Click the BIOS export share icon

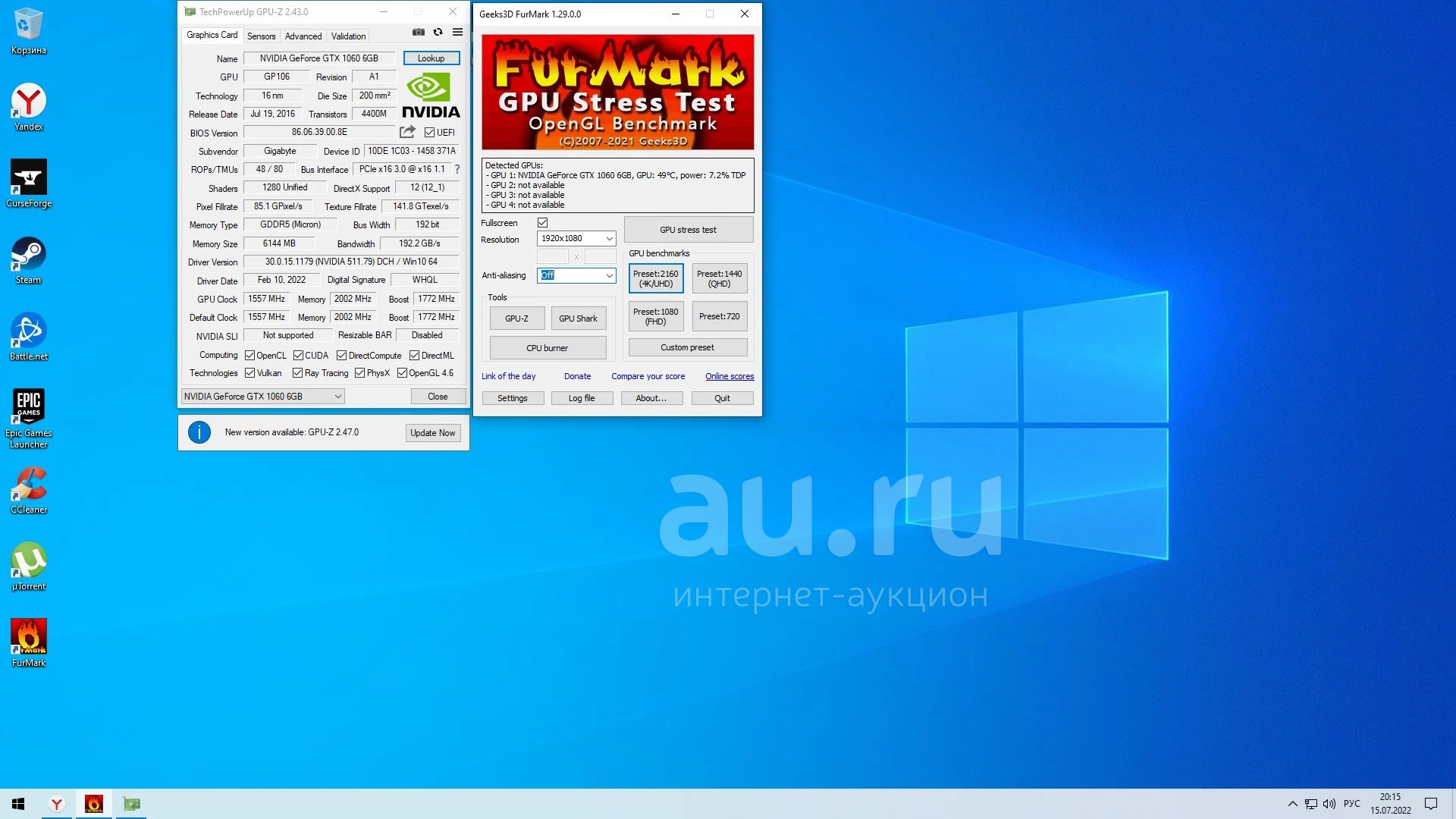tap(407, 132)
